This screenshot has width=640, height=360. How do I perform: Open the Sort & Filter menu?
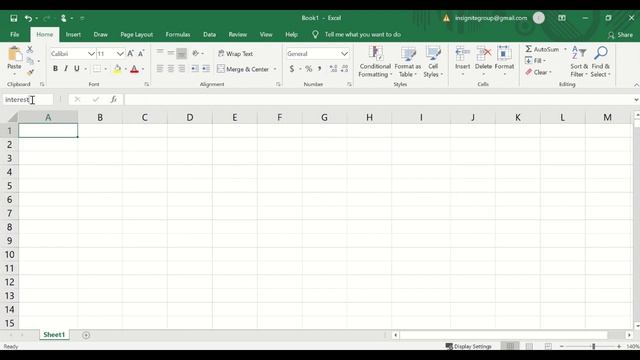[x=579, y=61]
